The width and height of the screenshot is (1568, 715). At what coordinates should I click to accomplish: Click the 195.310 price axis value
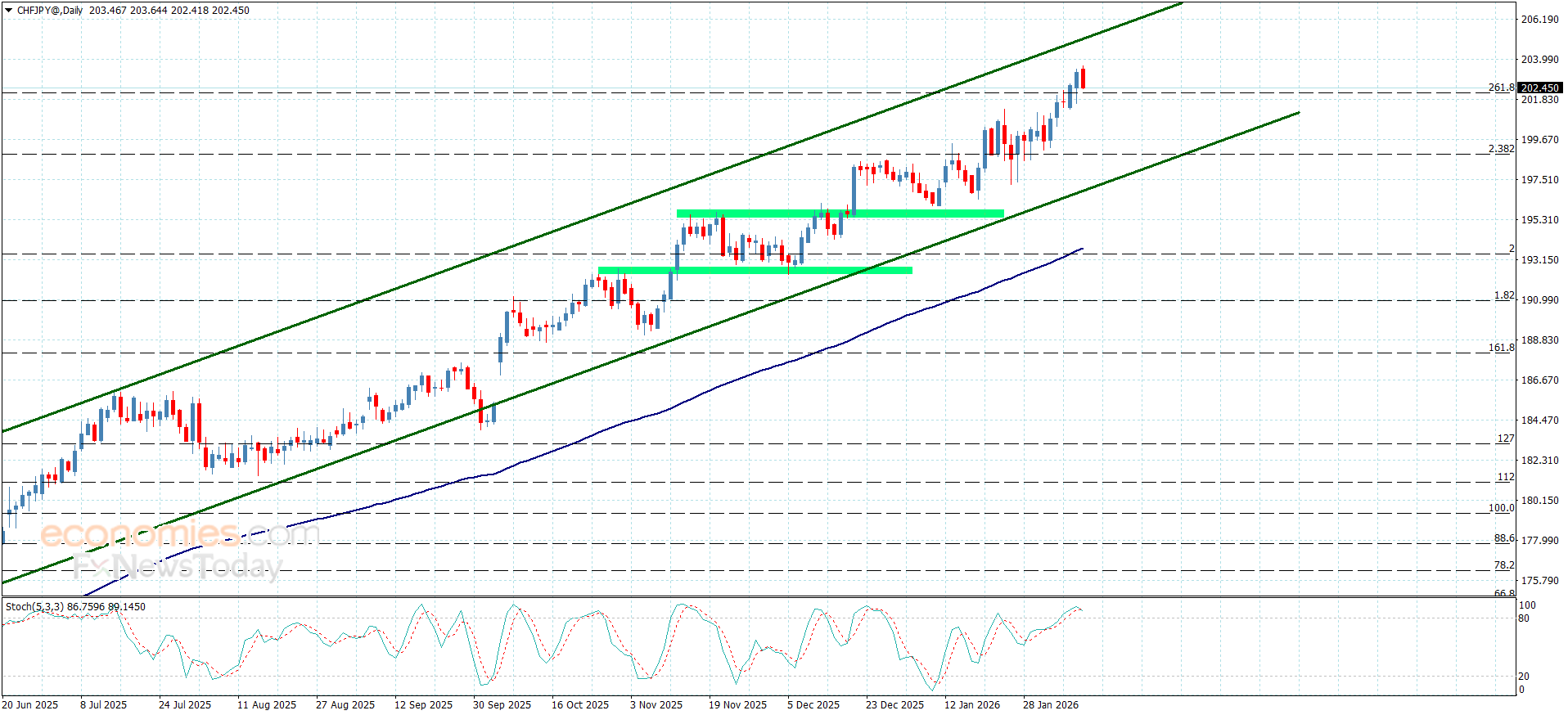1539,220
